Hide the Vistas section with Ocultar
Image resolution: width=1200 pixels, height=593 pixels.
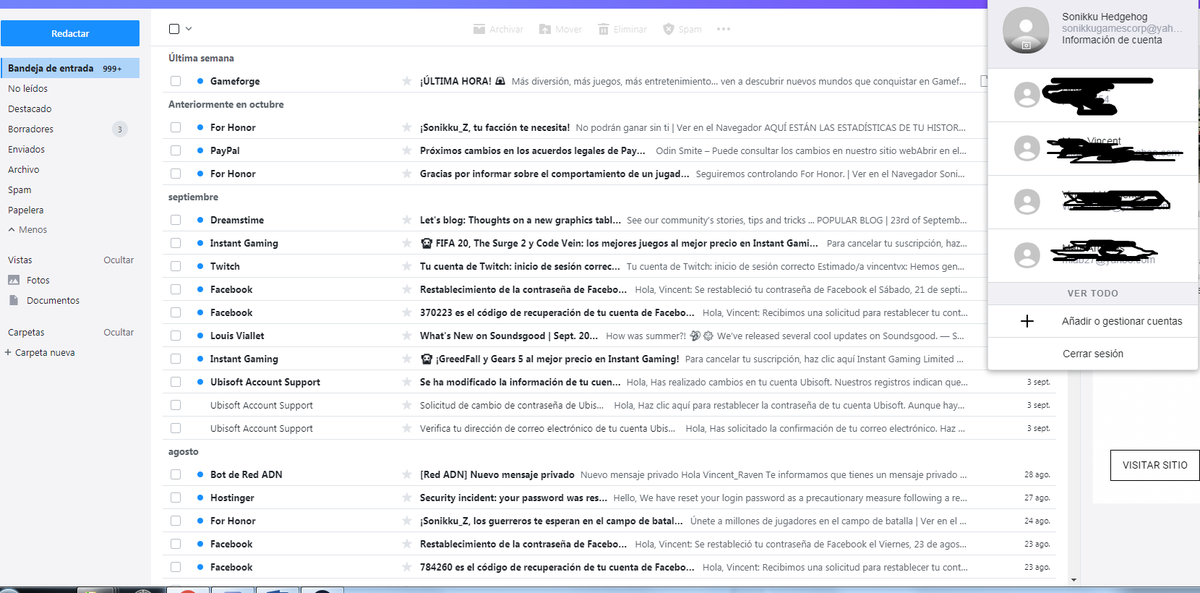tap(118, 260)
